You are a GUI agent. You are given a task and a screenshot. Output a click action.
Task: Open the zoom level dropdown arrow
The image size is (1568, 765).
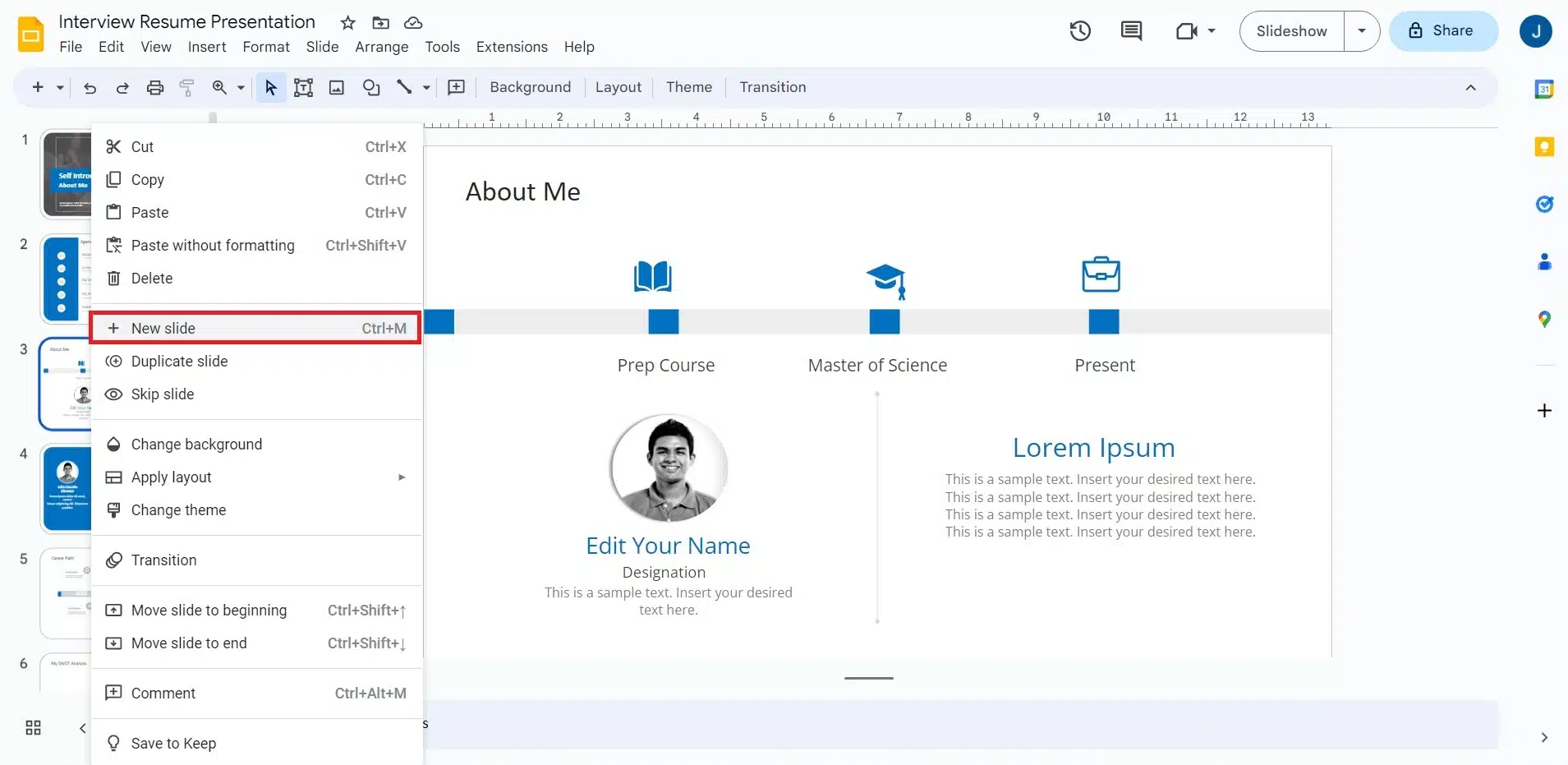241,88
